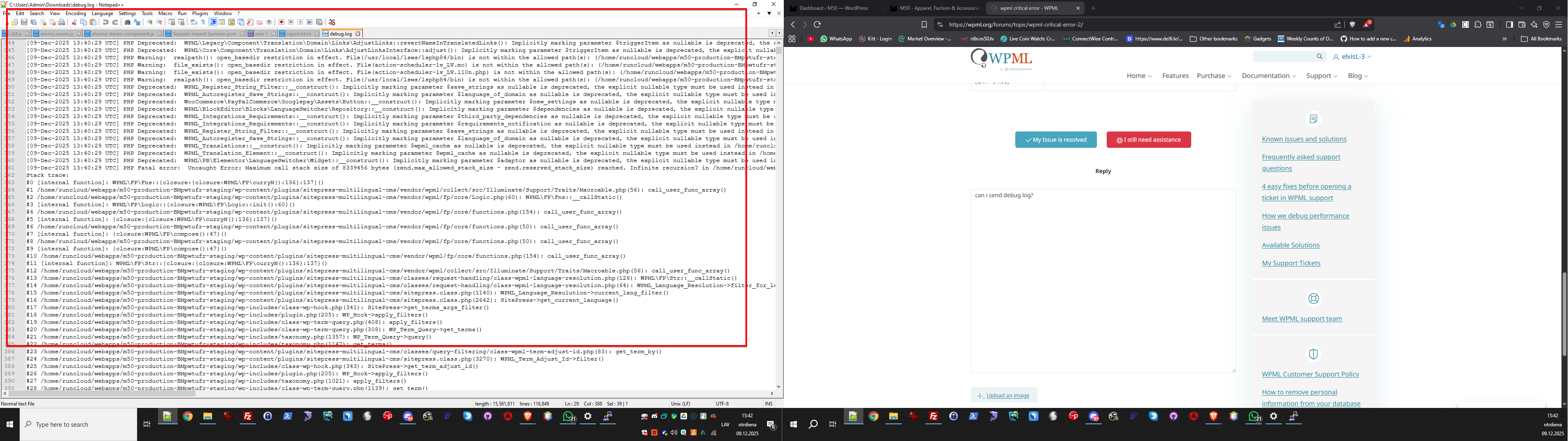Click the My issue is resolved button

coord(1056,140)
